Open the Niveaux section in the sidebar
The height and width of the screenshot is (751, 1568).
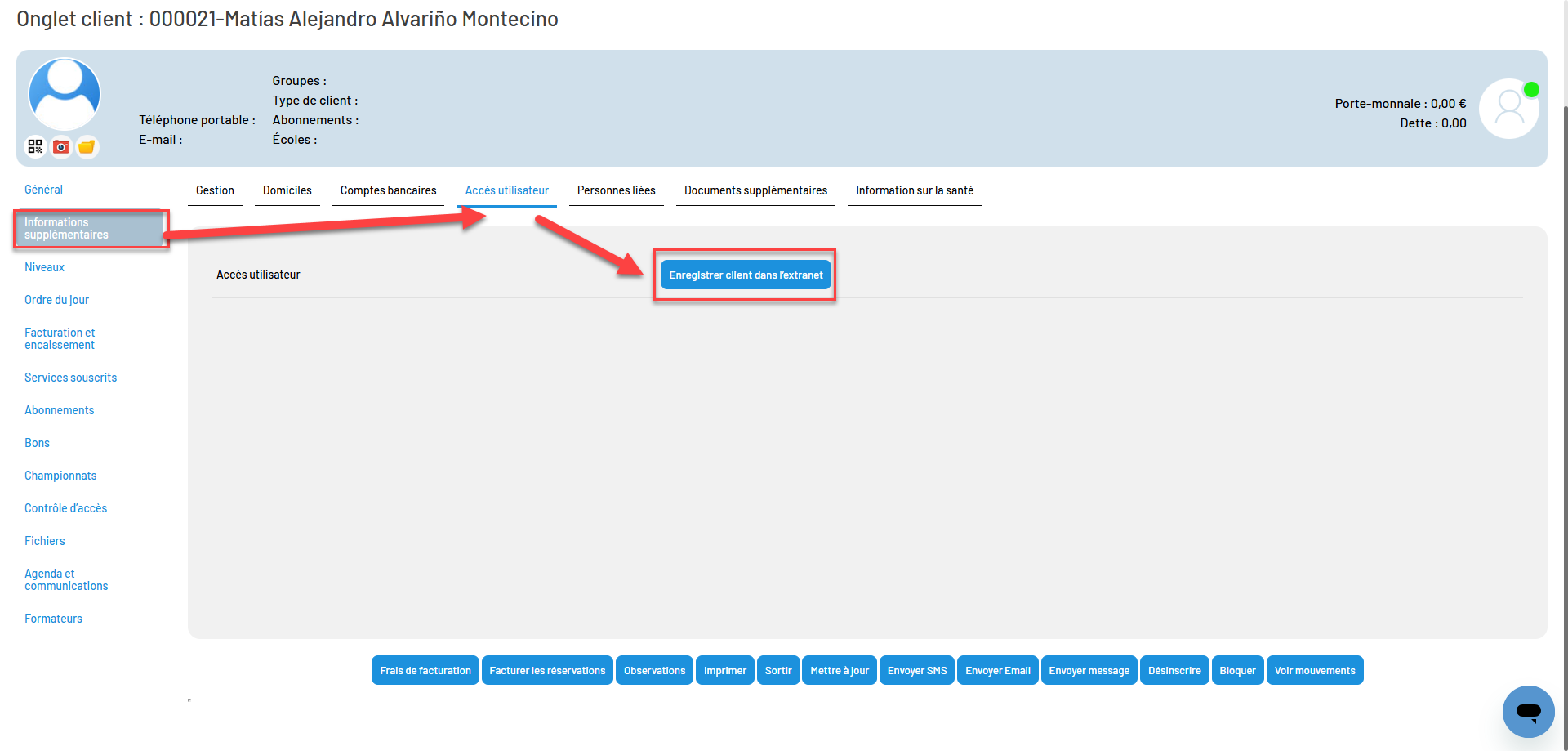pyautogui.click(x=44, y=266)
